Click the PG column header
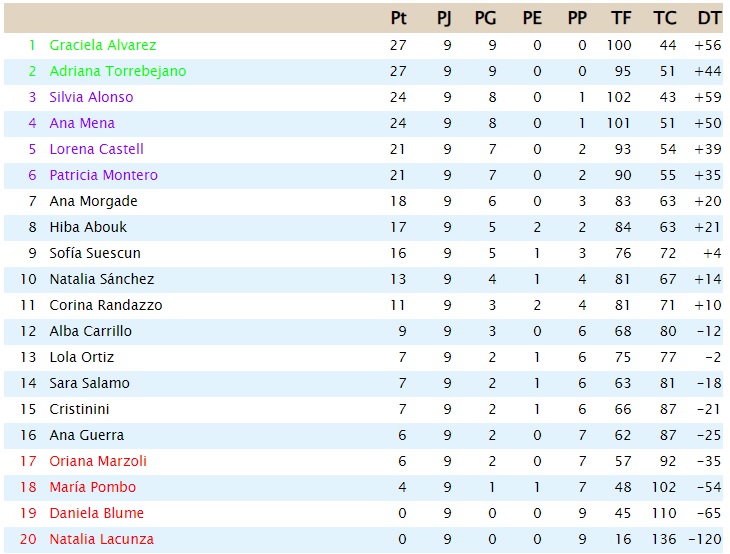This screenshot has height=554, width=730. pyautogui.click(x=485, y=18)
